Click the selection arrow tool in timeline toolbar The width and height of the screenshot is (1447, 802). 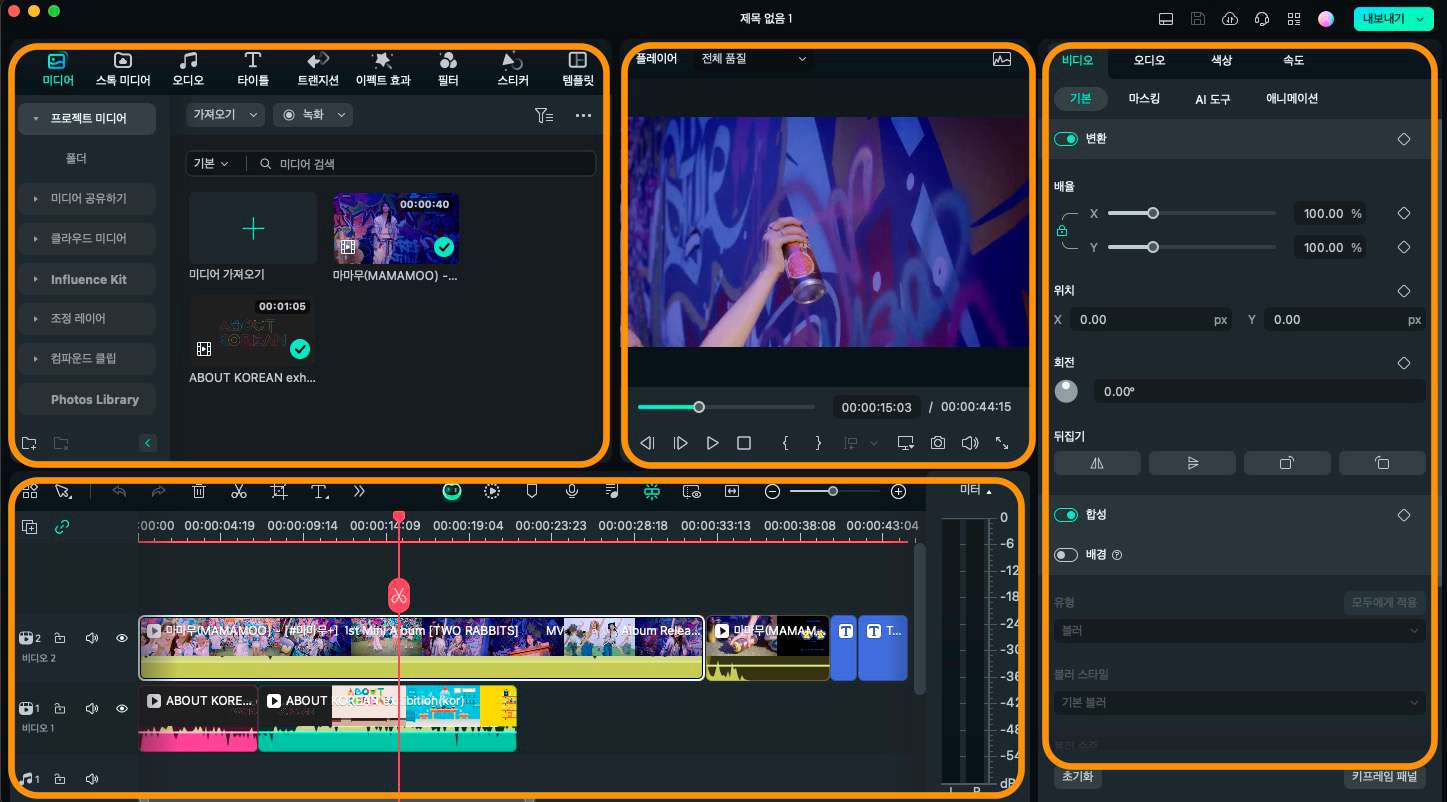pyautogui.click(x=63, y=491)
